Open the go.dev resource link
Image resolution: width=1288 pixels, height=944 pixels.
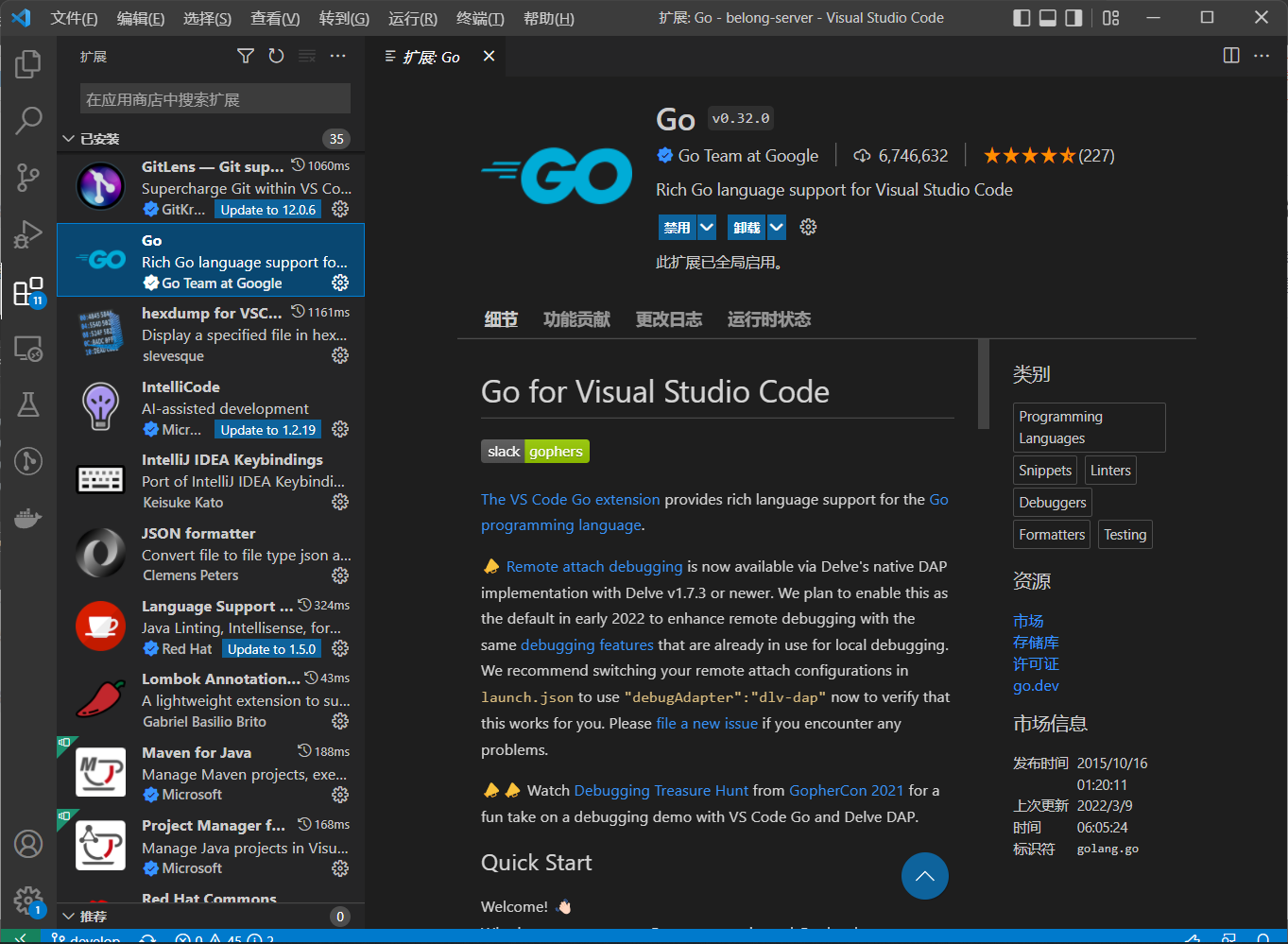tap(1036, 686)
